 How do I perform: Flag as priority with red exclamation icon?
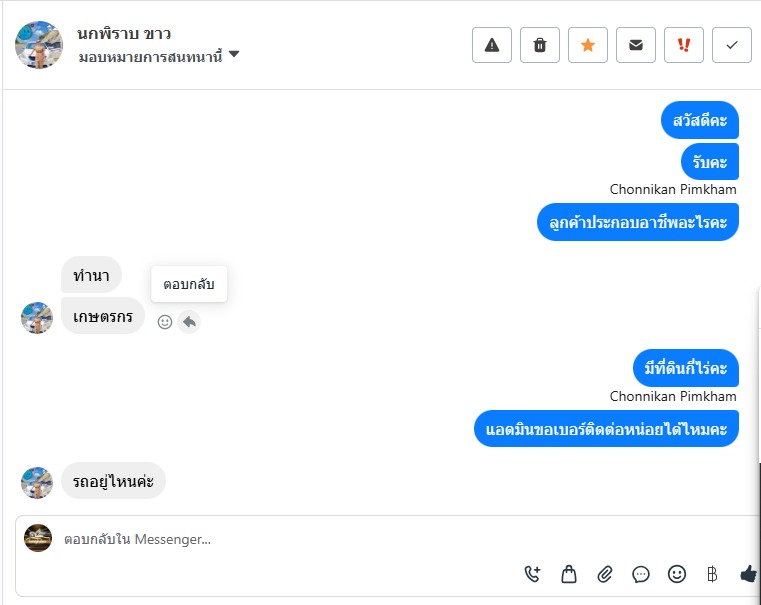coord(684,45)
